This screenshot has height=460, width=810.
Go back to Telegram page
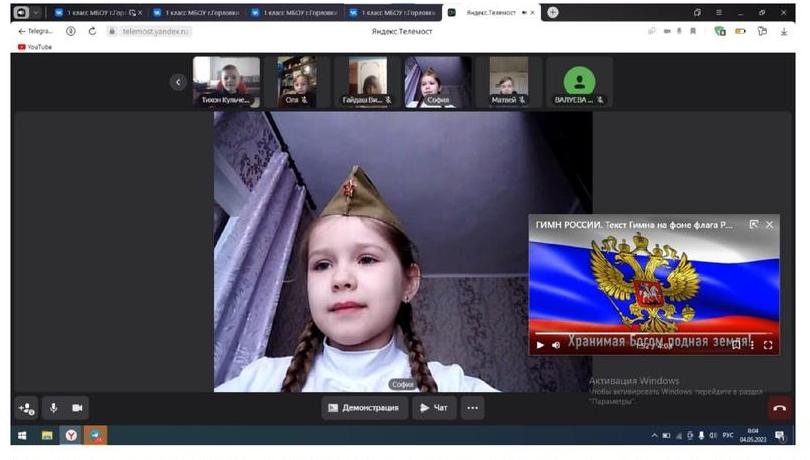36,31
